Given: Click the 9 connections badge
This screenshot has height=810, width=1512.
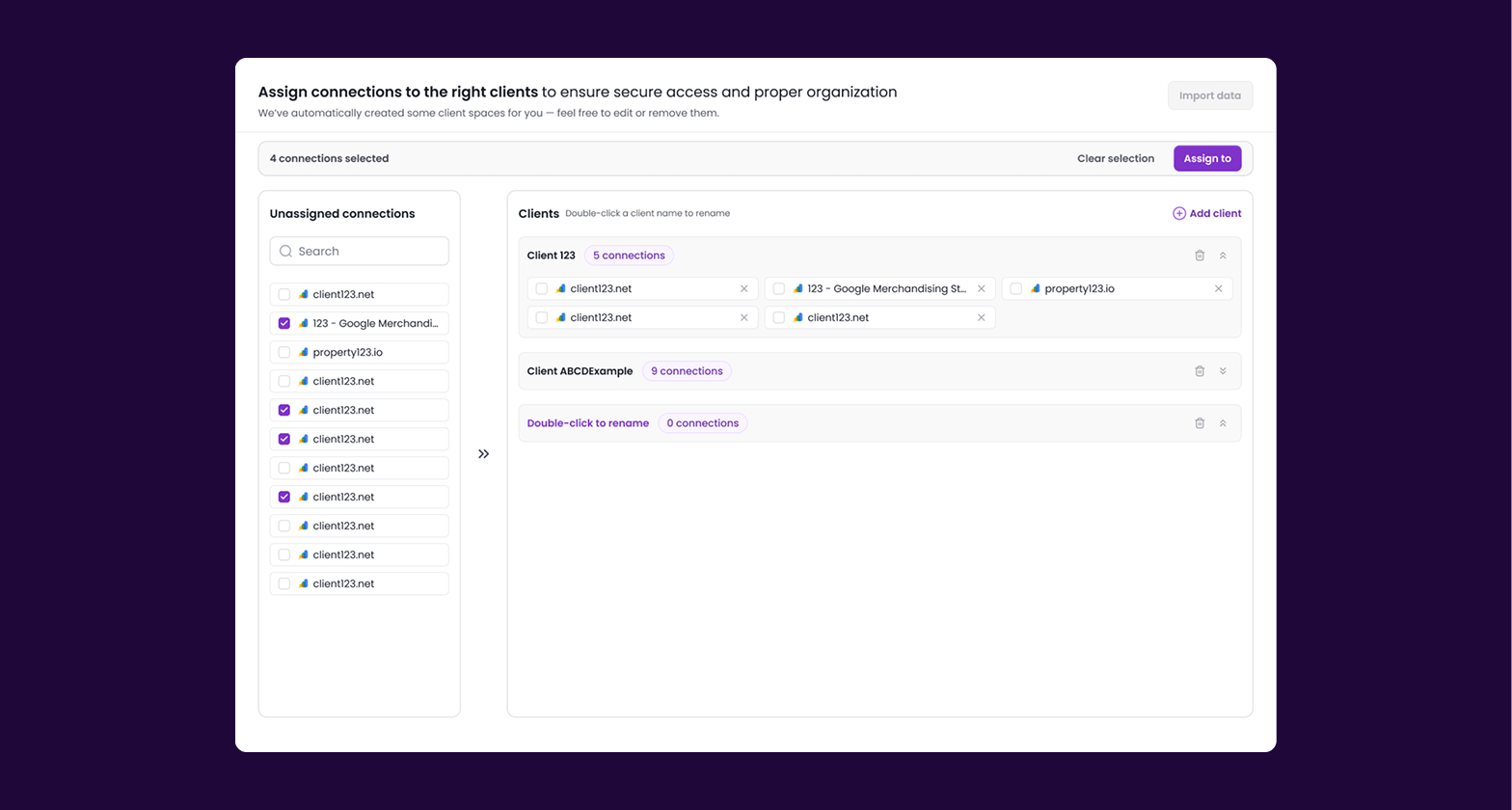Looking at the screenshot, I should 687,371.
